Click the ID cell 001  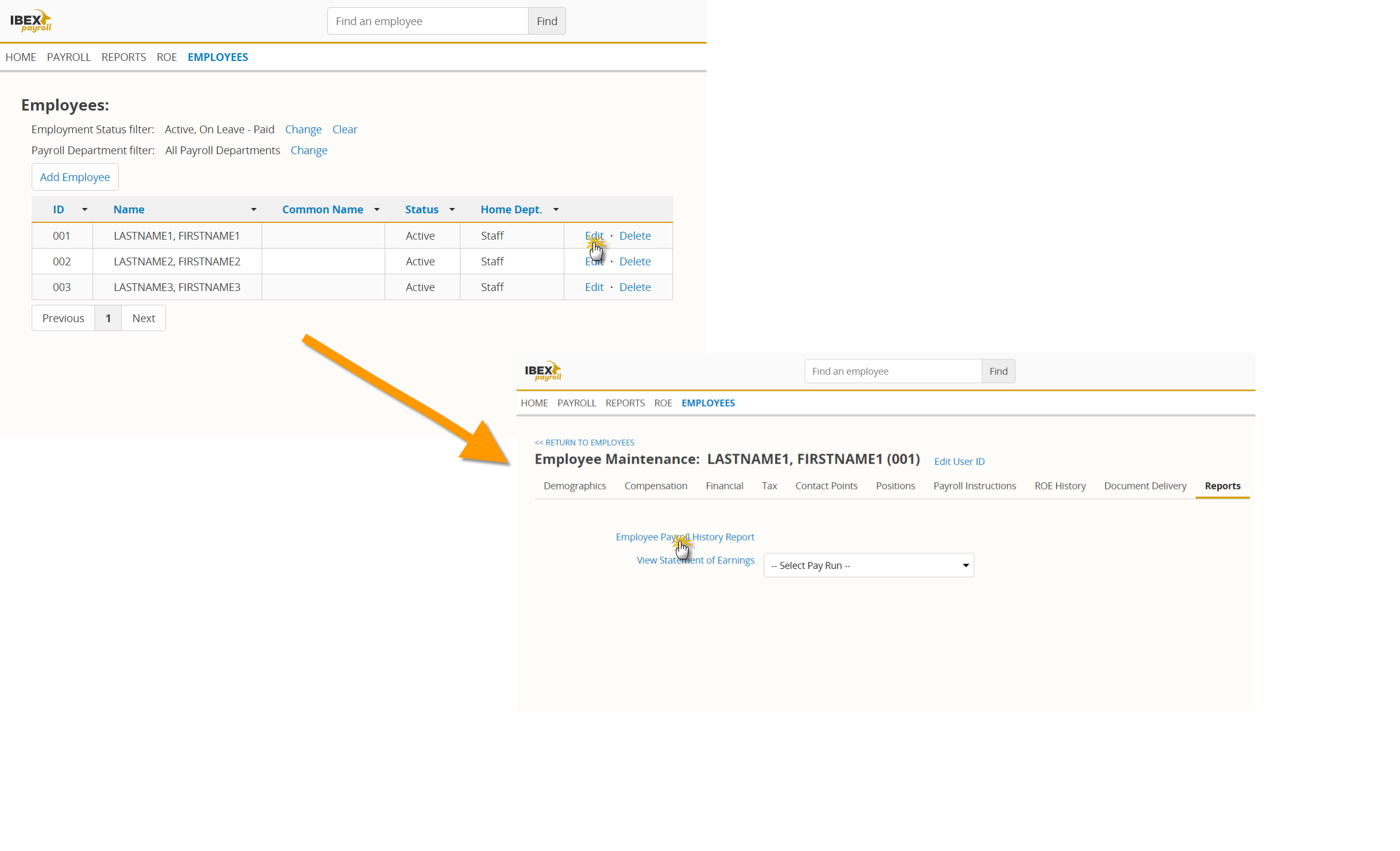click(x=62, y=235)
